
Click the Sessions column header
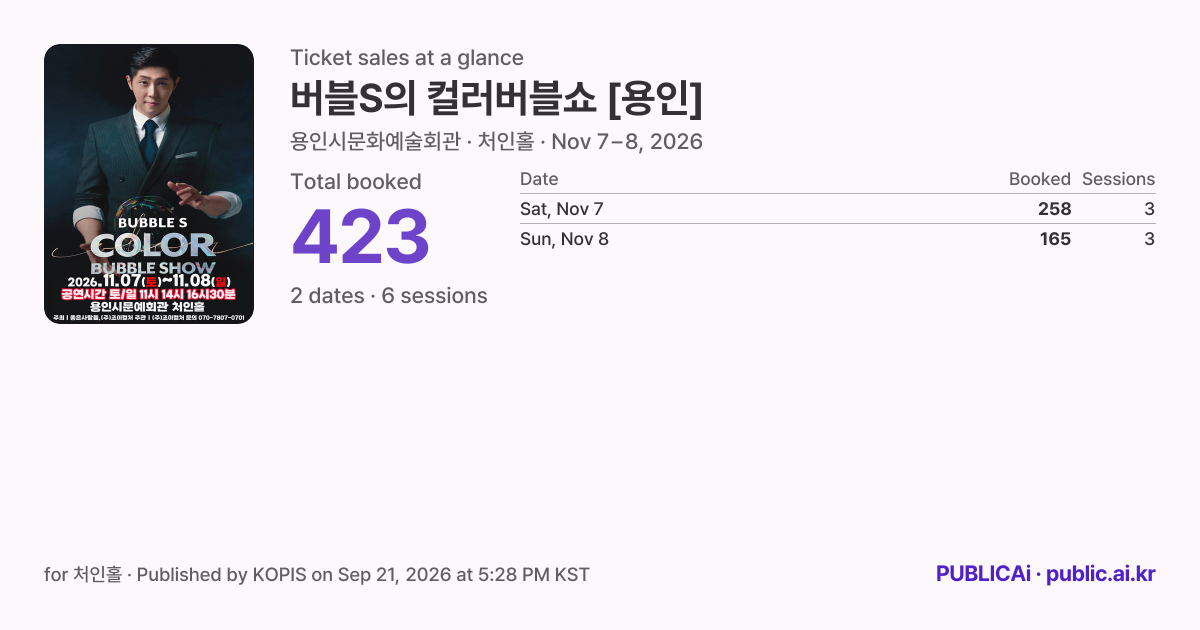1118,179
